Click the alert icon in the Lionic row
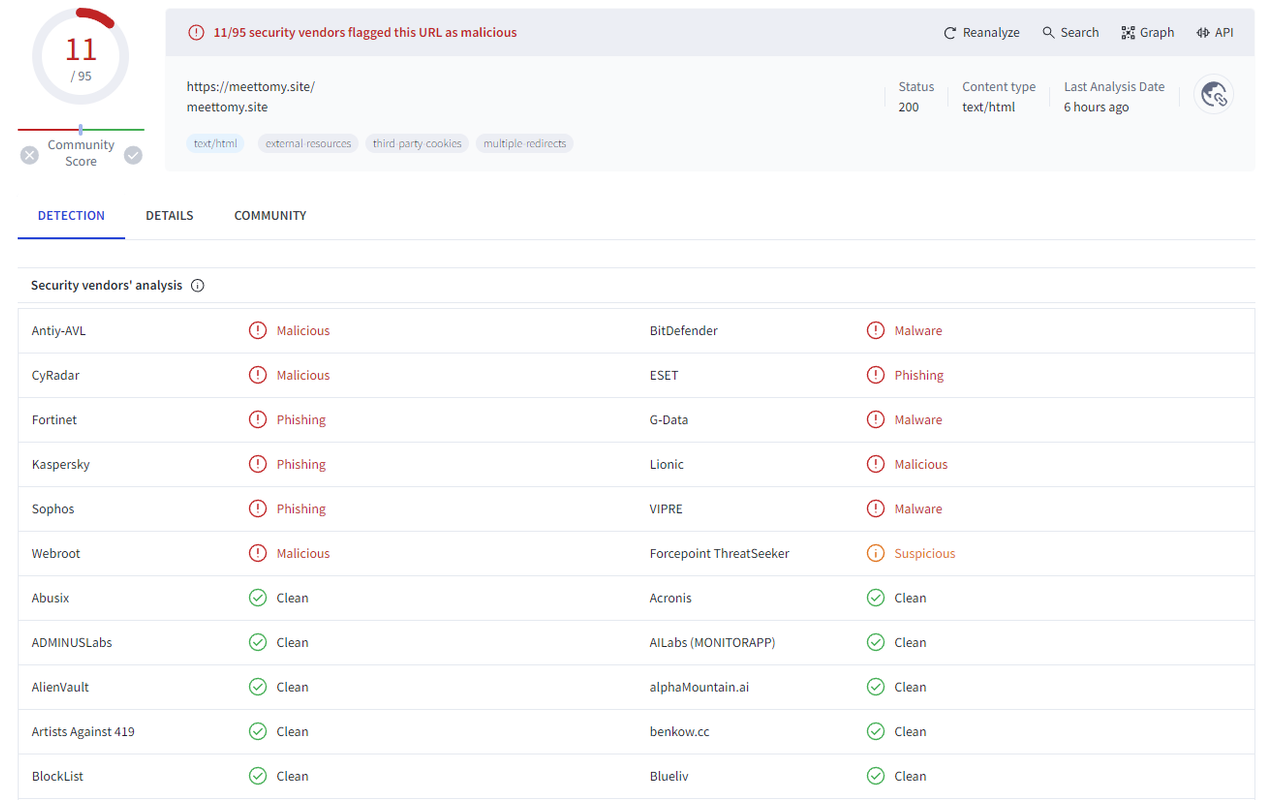Viewport: 1276px width, 800px height. click(876, 464)
